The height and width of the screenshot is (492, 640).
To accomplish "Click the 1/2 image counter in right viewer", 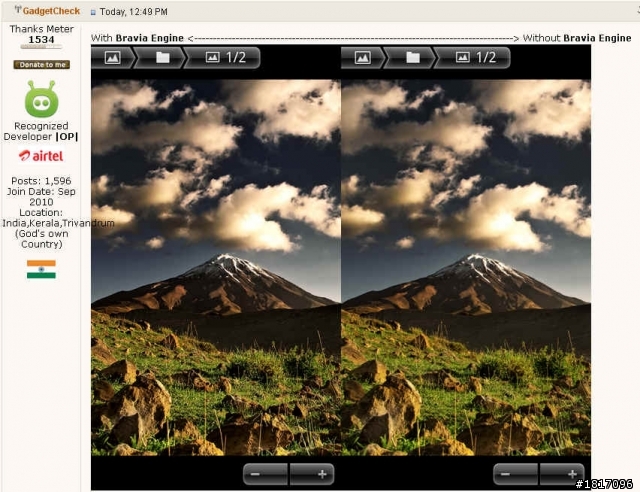I will pyautogui.click(x=475, y=58).
